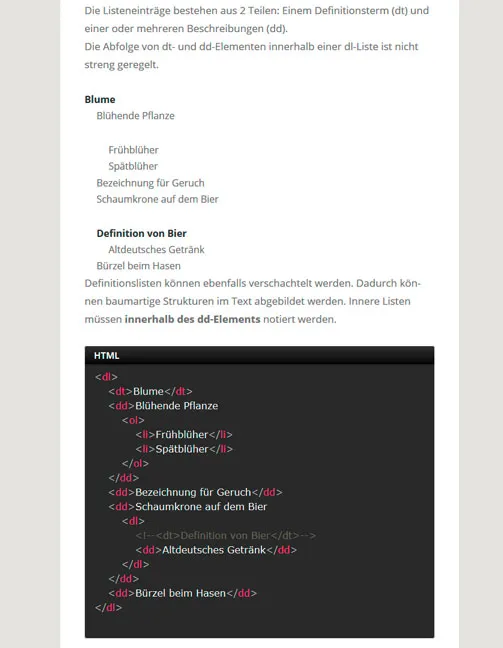Image resolution: width=503 pixels, height=648 pixels.
Task: Click the bold term Blume
Action: click(100, 100)
